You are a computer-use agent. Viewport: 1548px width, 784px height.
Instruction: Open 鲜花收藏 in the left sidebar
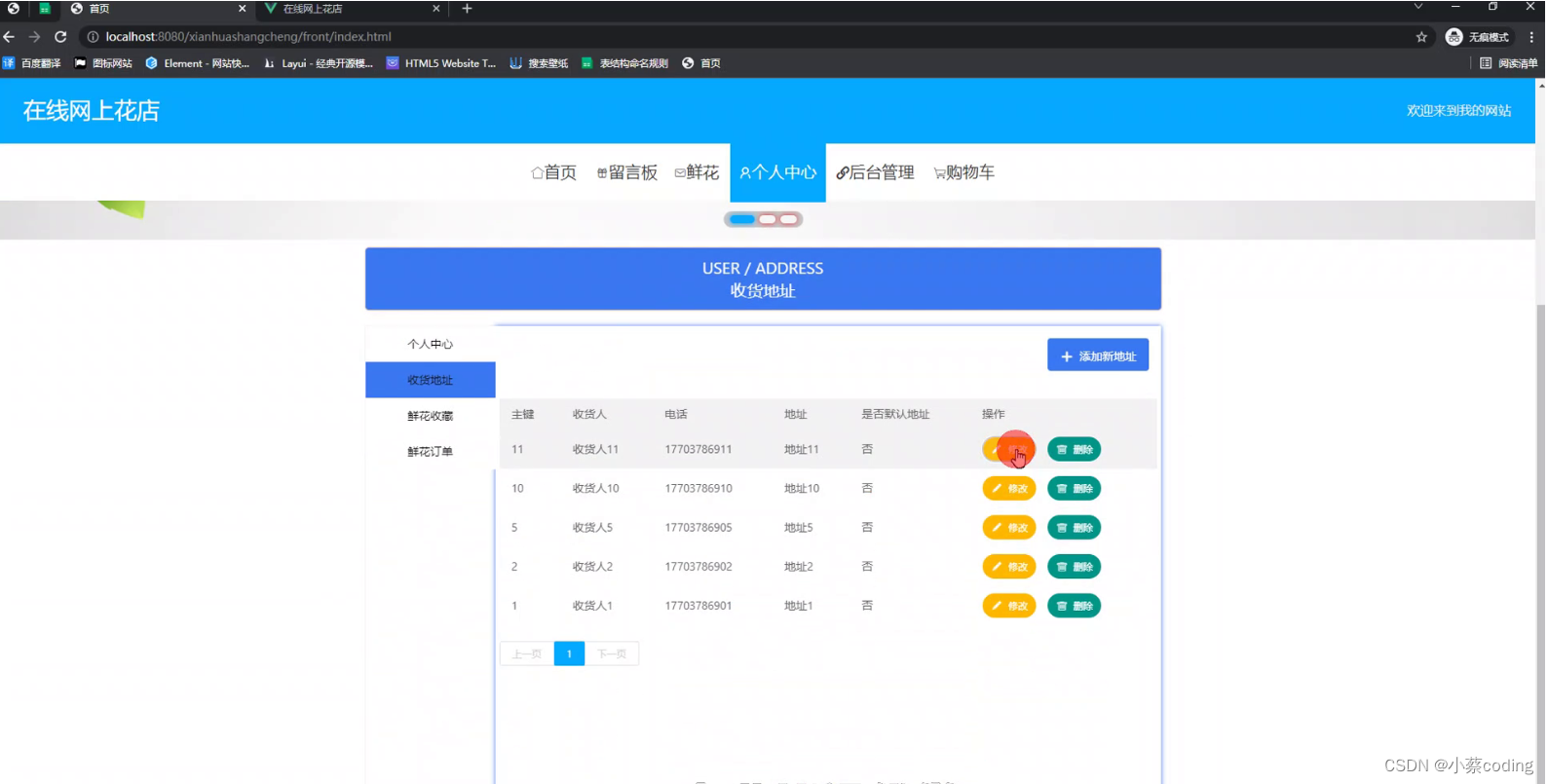click(x=431, y=416)
